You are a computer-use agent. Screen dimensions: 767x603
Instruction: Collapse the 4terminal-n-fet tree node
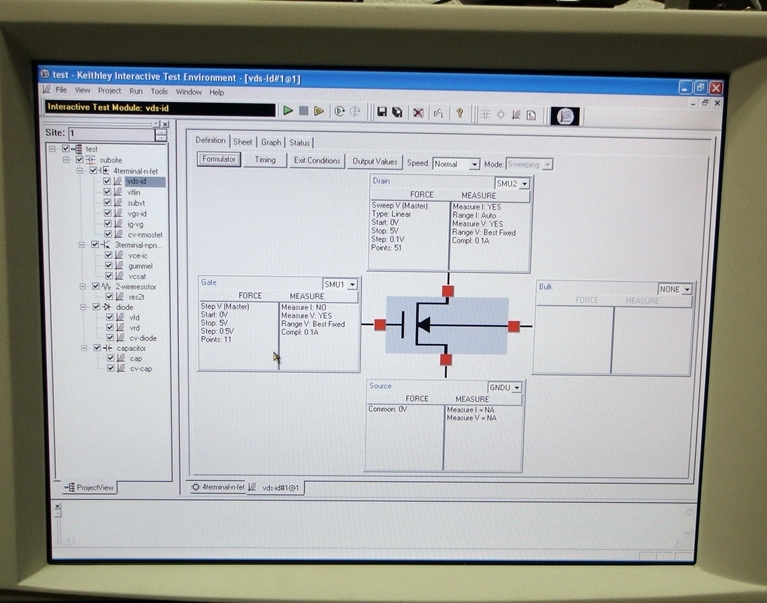tap(79, 171)
